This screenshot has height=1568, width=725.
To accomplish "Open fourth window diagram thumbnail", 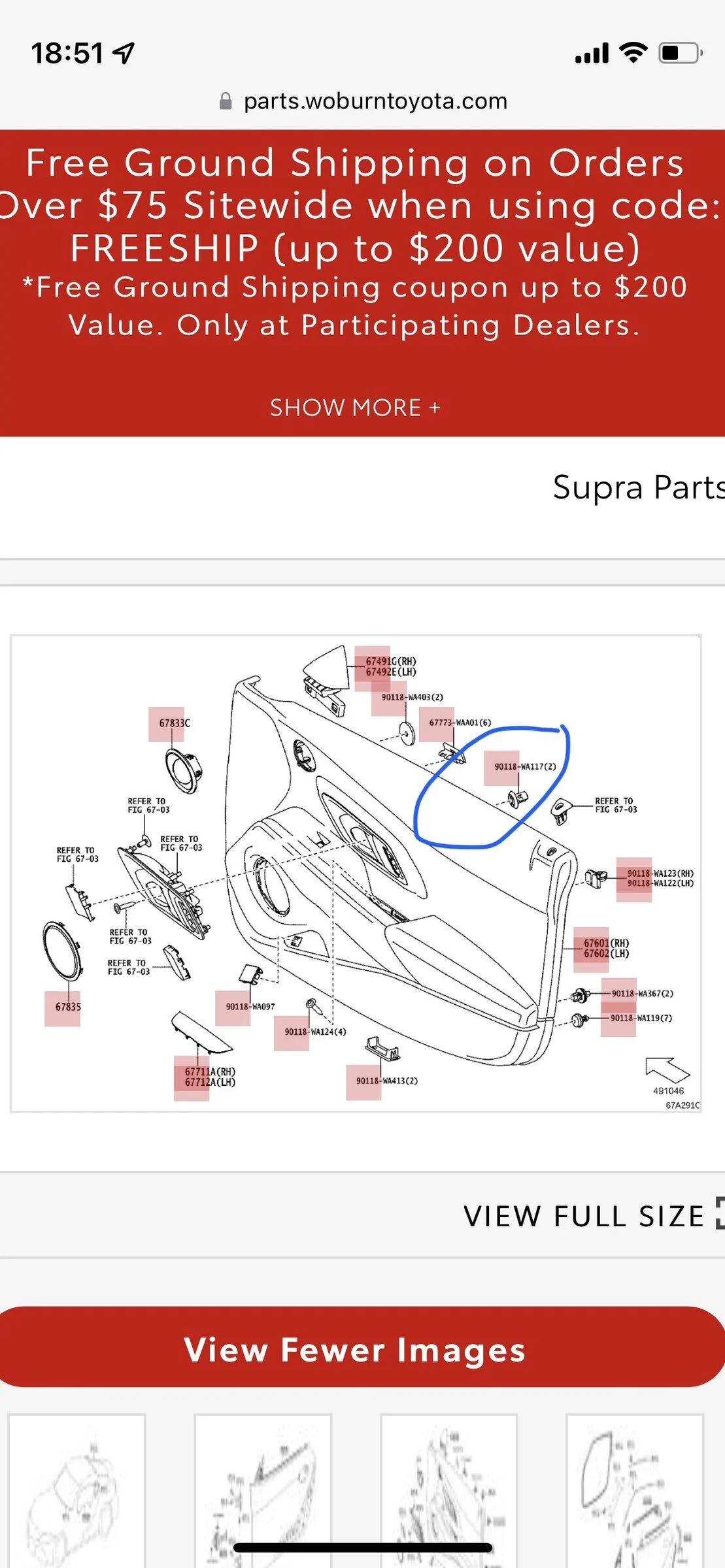I will click(x=635, y=1490).
